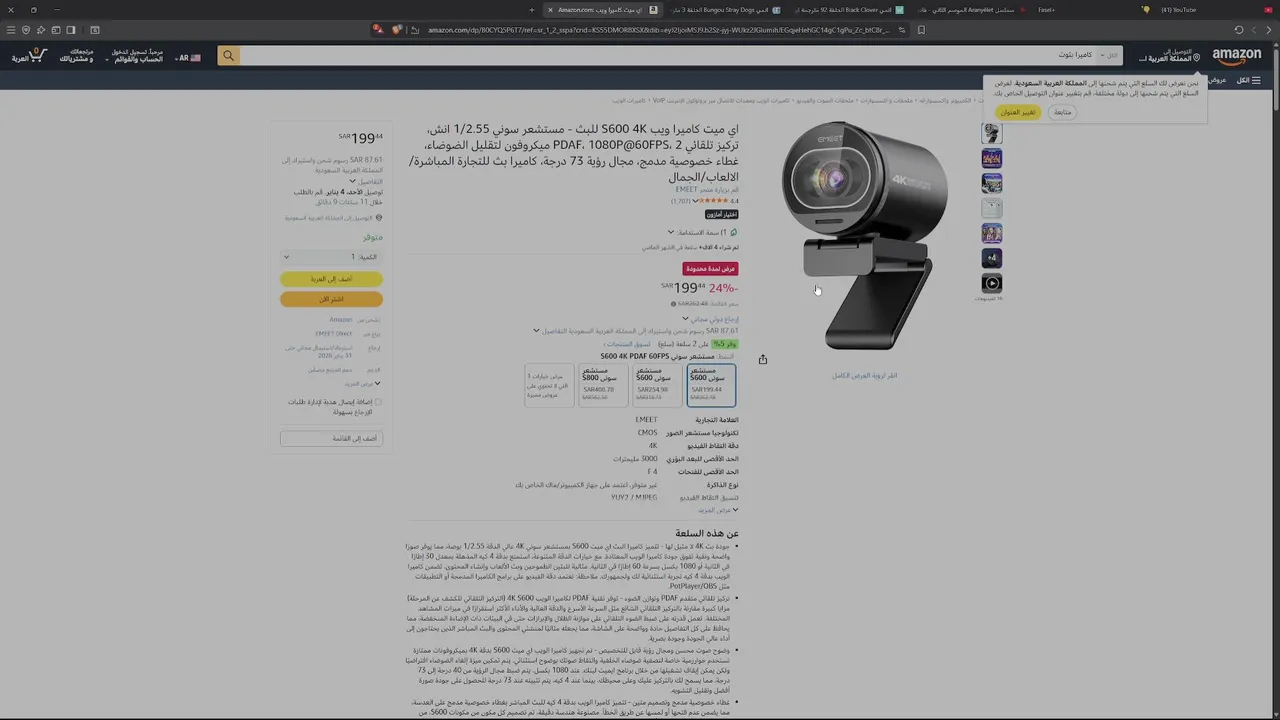Expand the account and lists menu

pyautogui.click(x=133, y=56)
